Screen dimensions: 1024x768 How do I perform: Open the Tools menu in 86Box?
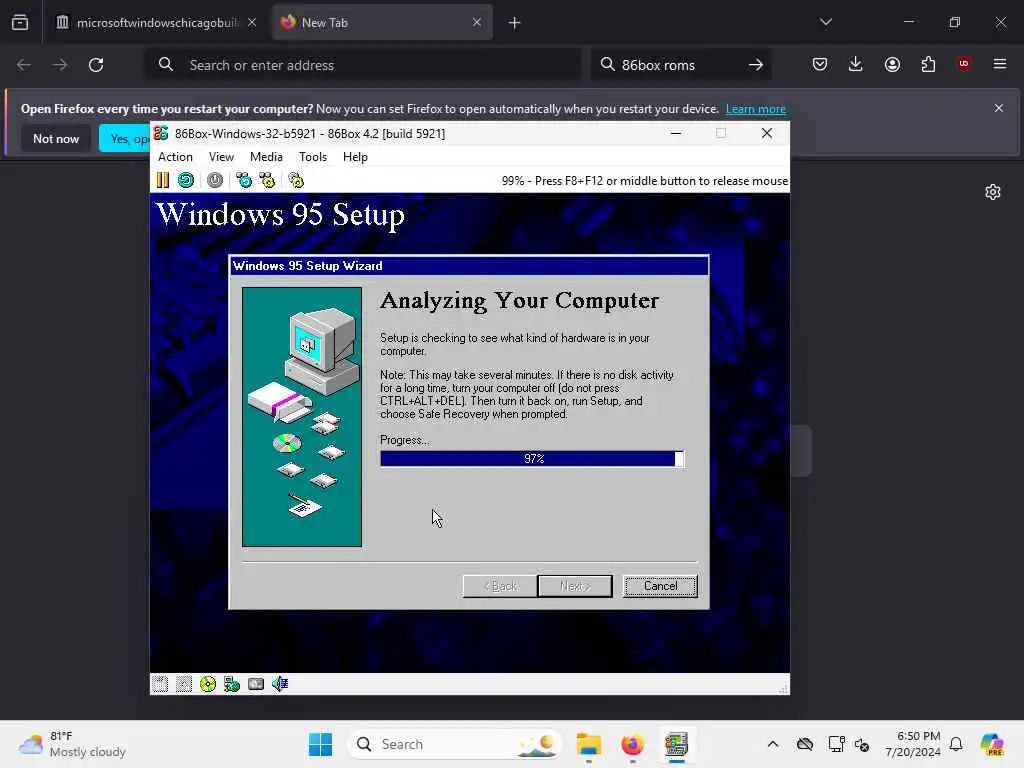313,157
